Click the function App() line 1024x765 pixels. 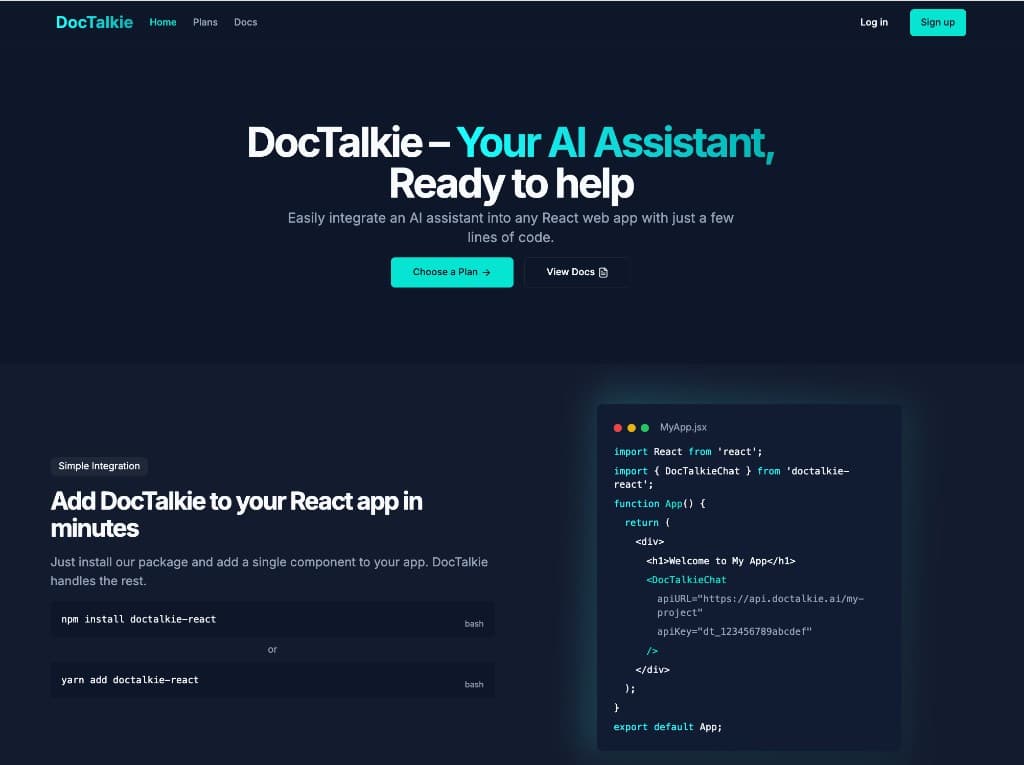coord(660,504)
